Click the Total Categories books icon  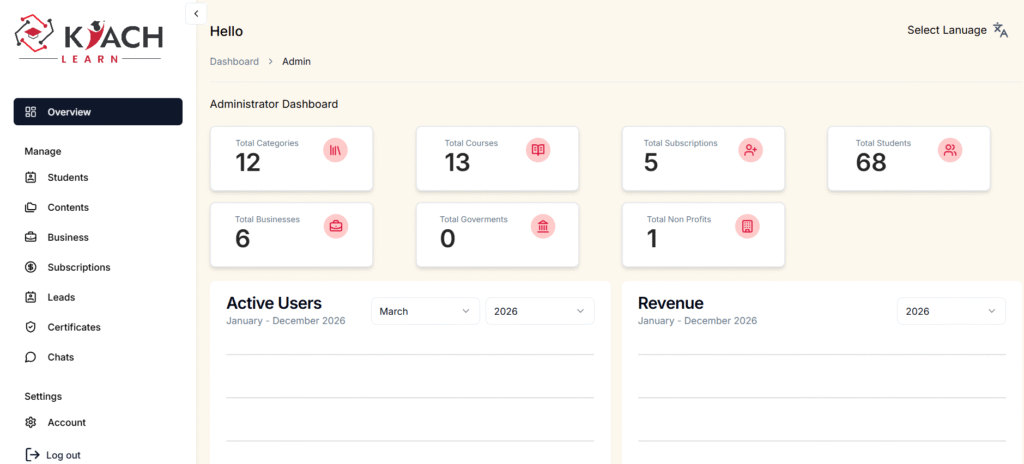click(x=336, y=150)
